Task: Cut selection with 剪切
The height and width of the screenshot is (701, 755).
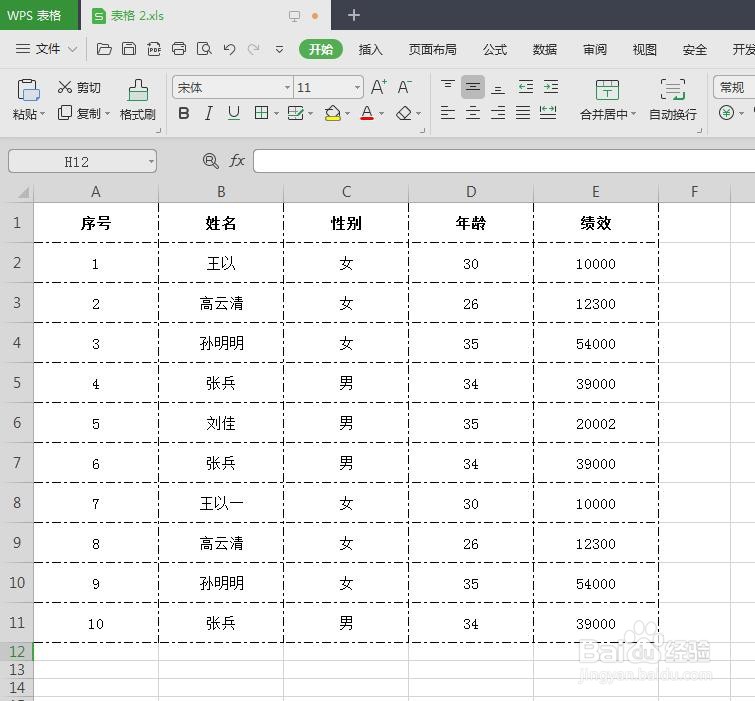Action: click(x=79, y=87)
